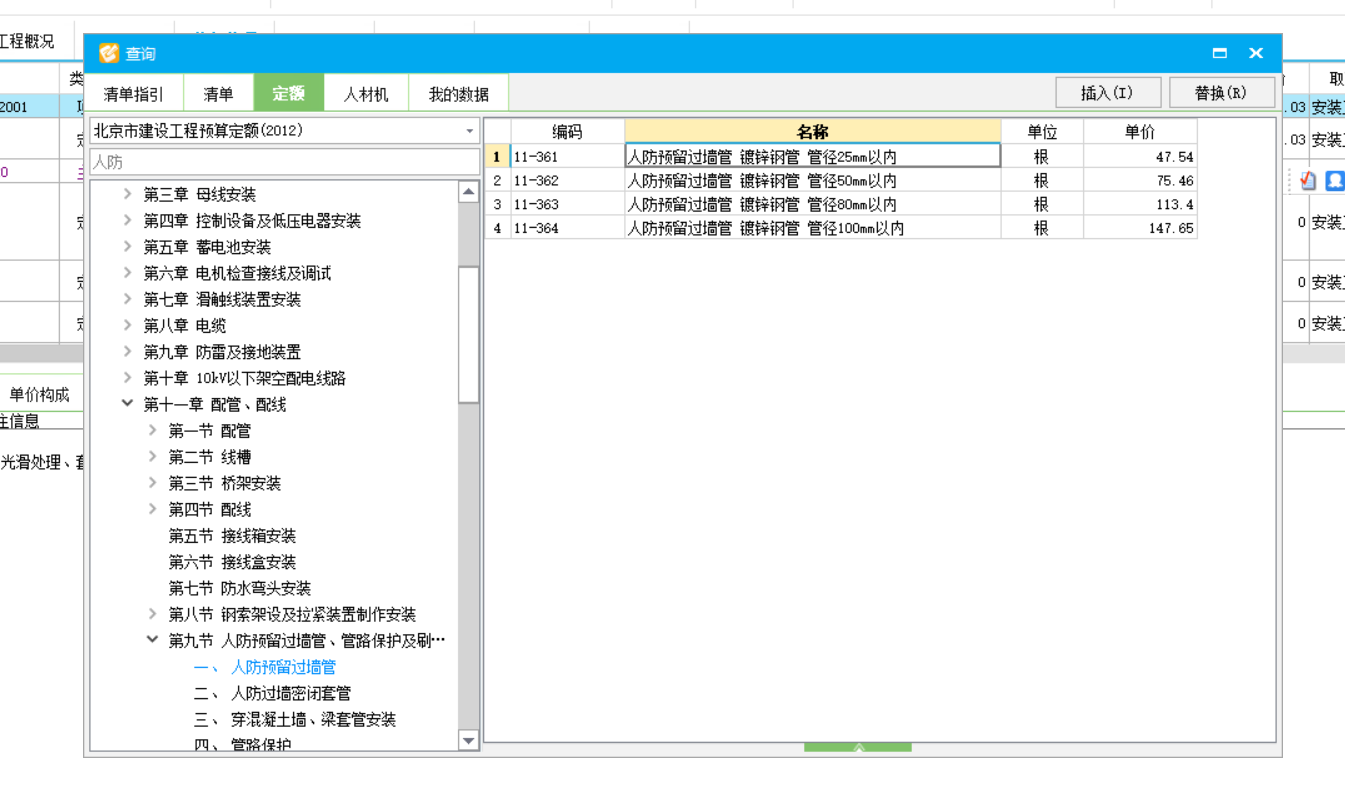The height and width of the screenshot is (794, 1345).
Task: Select 第六节 接线盒安装 tree item
Action: [232, 562]
